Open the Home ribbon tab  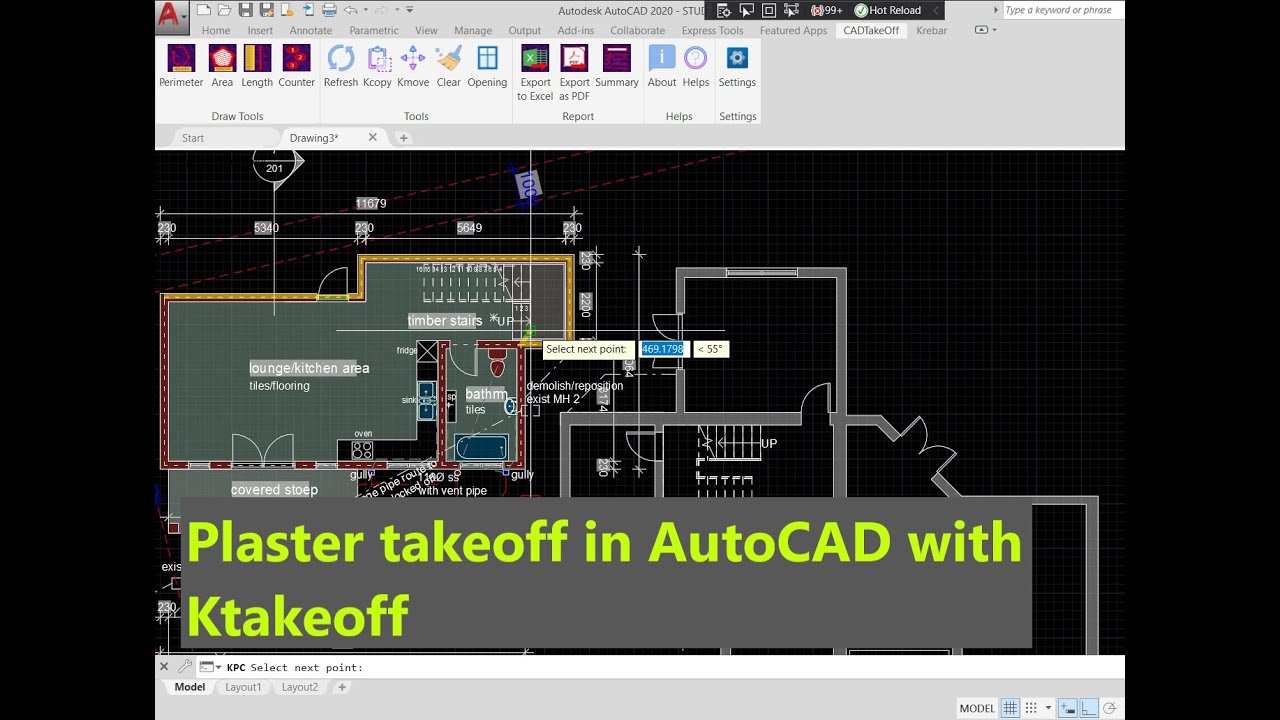click(216, 30)
